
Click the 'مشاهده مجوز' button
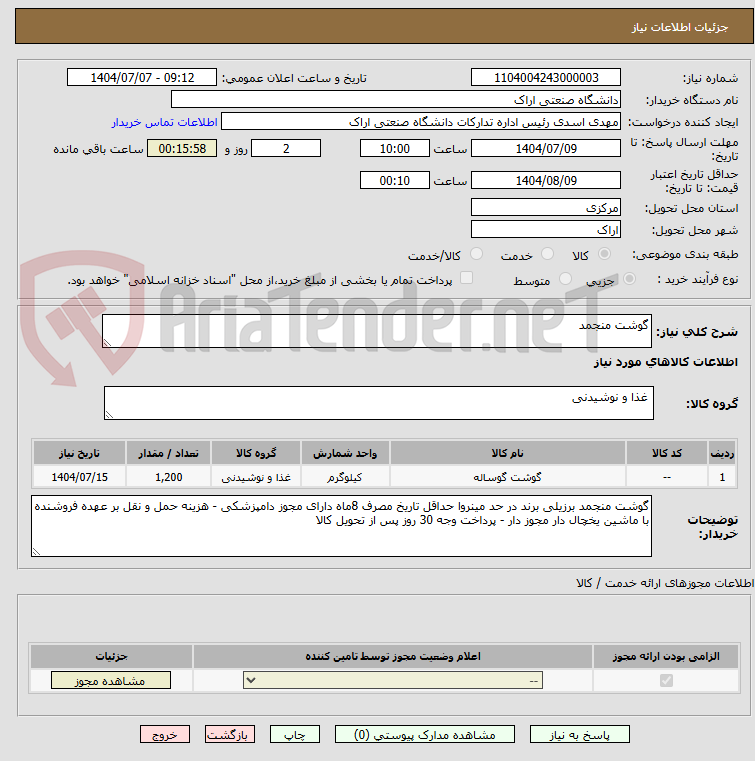(111, 680)
